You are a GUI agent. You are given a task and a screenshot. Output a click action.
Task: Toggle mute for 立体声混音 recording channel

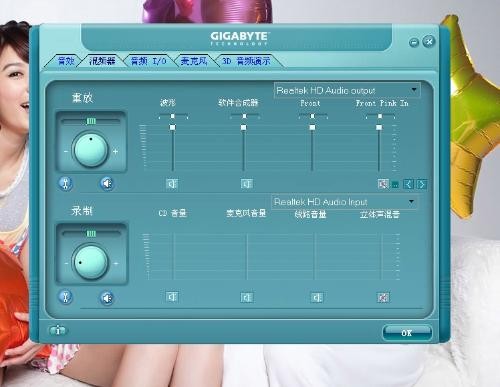click(x=383, y=297)
